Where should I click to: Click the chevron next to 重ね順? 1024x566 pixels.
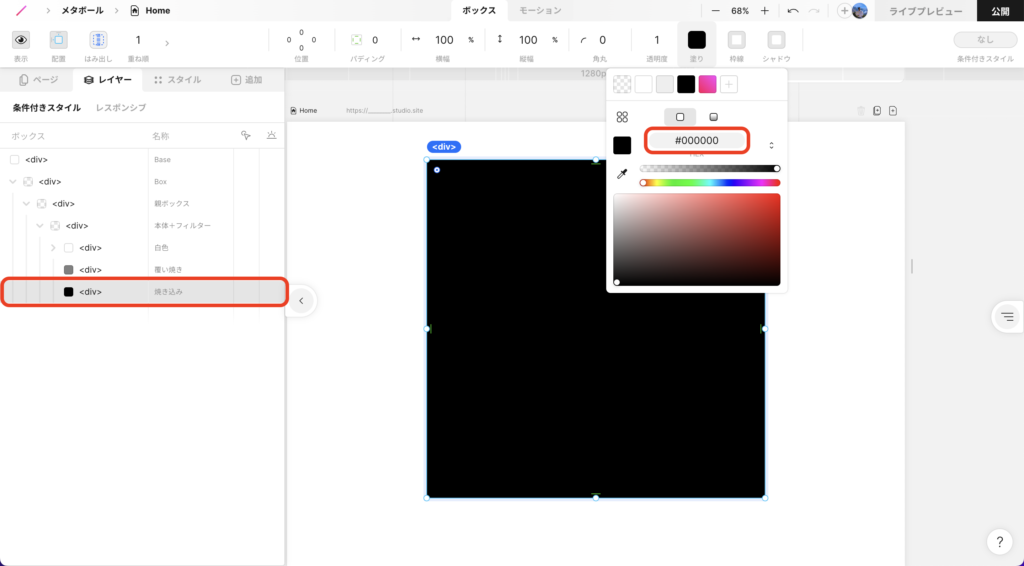pyautogui.click(x=167, y=44)
